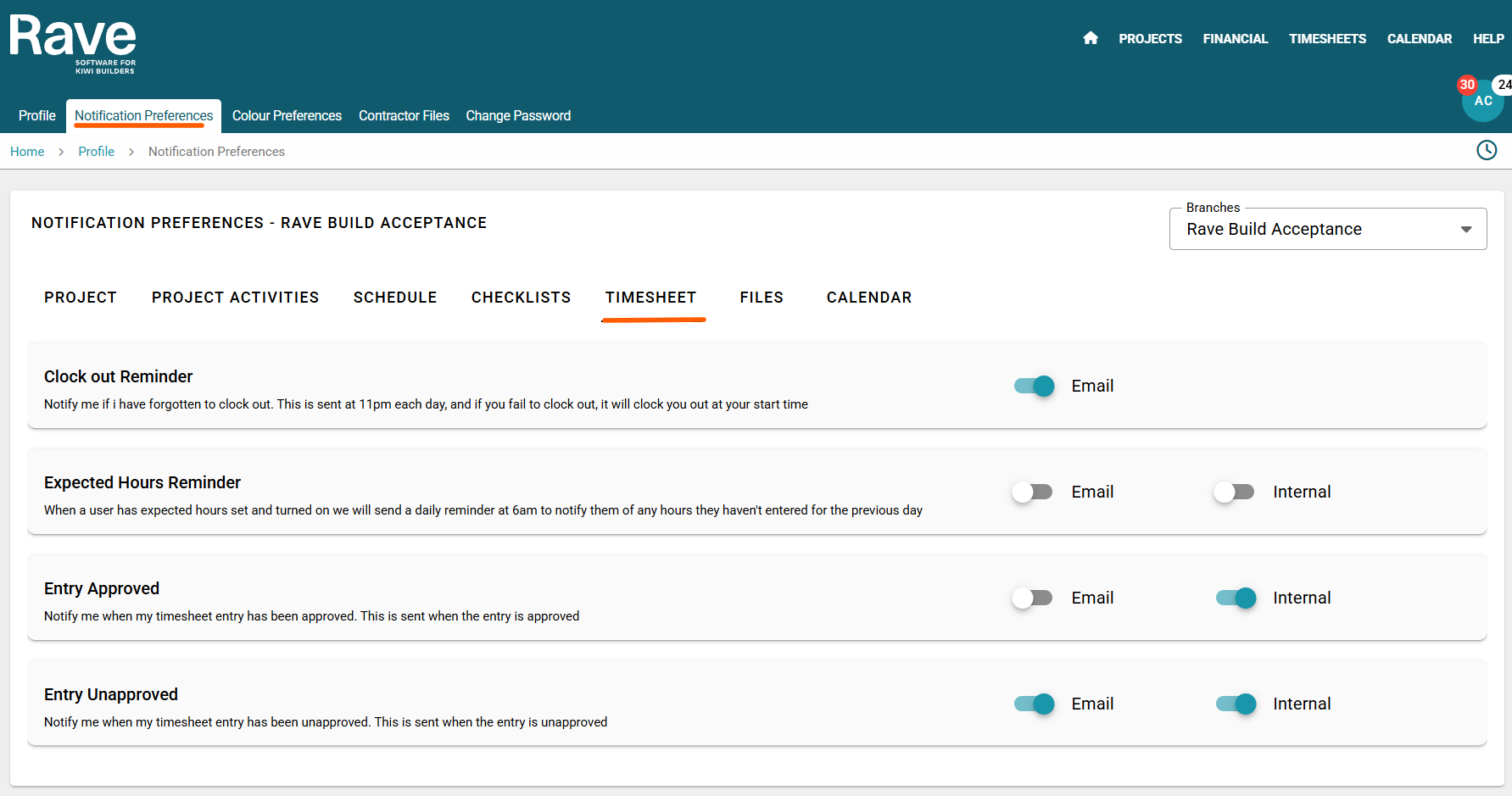Open the AC user avatar menu
The width and height of the screenshot is (1512, 796).
(x=1483, y=101)
